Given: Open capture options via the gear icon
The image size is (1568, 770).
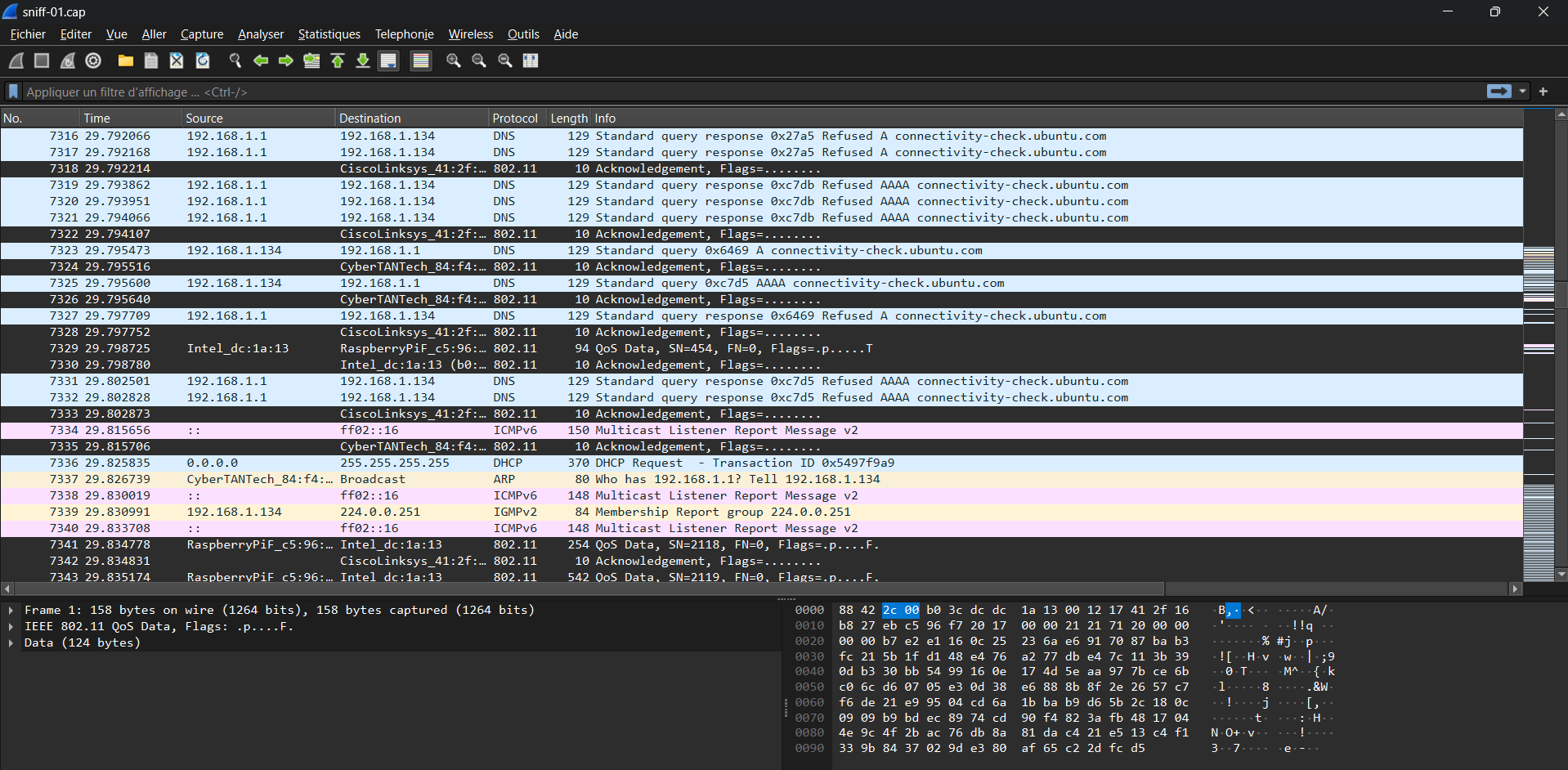Looking at the screenshot, I should (93, 60).
